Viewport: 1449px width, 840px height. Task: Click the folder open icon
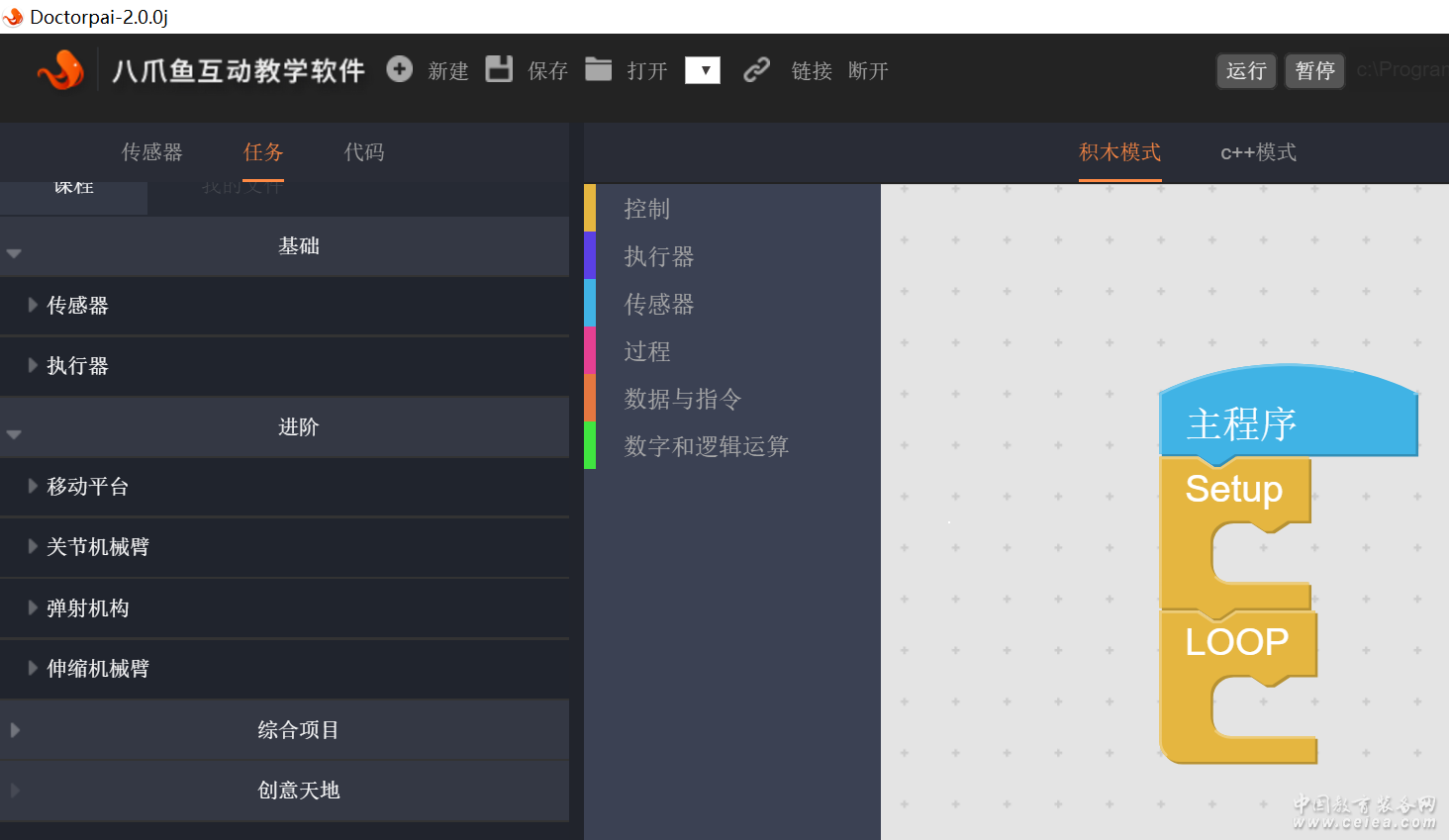tap(598, 69)
